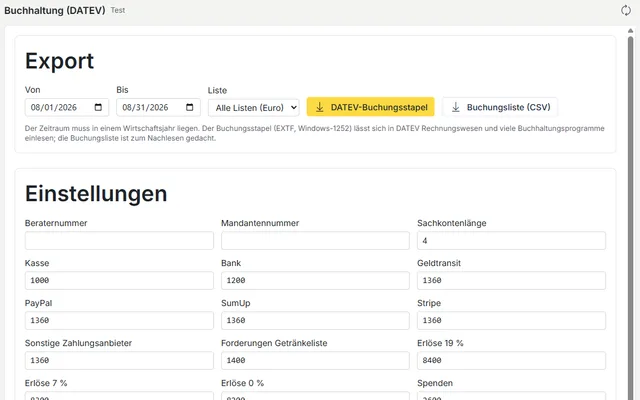Image resolution: width=640 pixels, height=400 pixels.
Task: Open the Liste dropdown Alle Listen (Euro)
Action: click(253, 108)
